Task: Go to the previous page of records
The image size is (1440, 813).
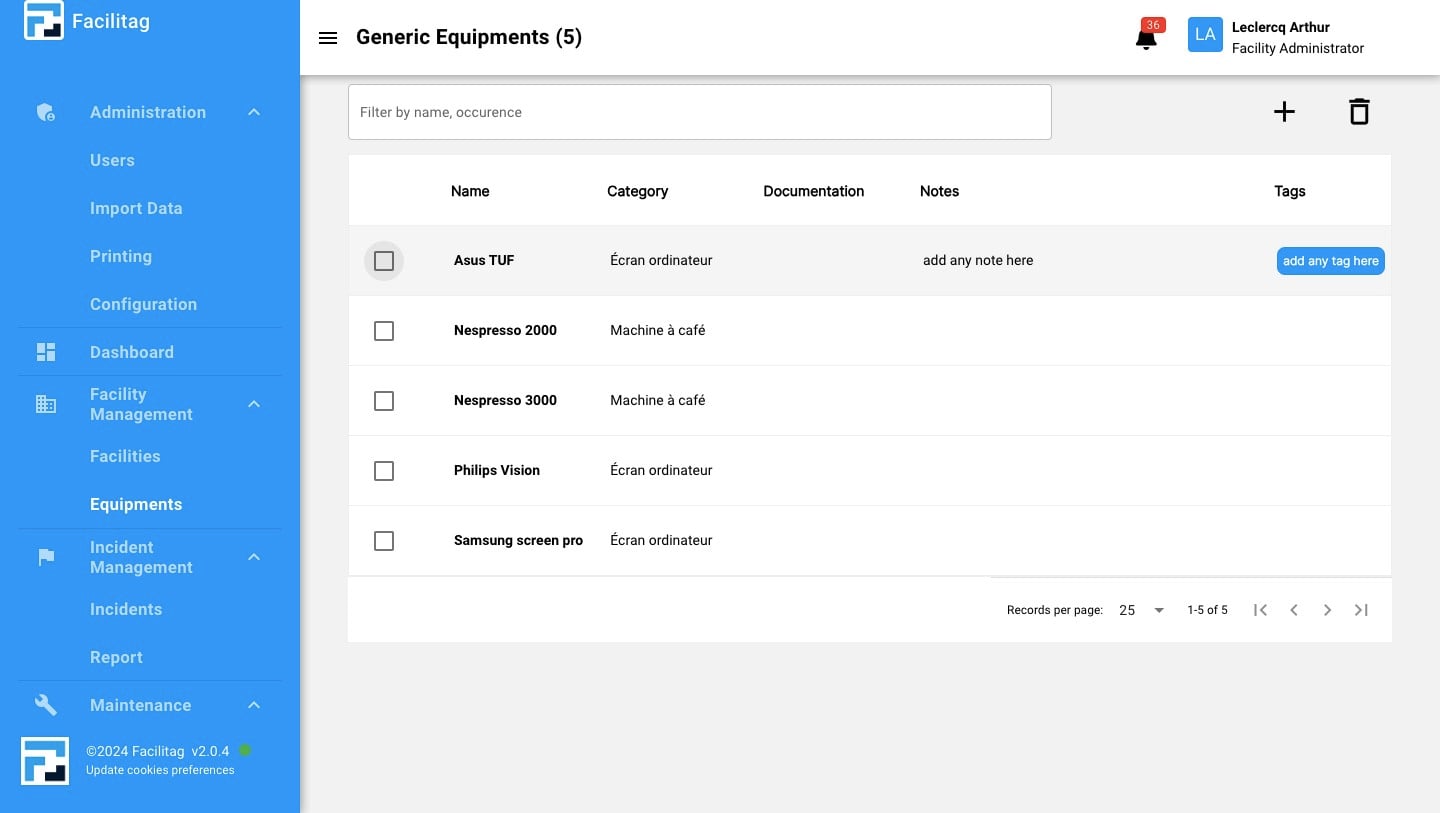Action: point(1294,610)
